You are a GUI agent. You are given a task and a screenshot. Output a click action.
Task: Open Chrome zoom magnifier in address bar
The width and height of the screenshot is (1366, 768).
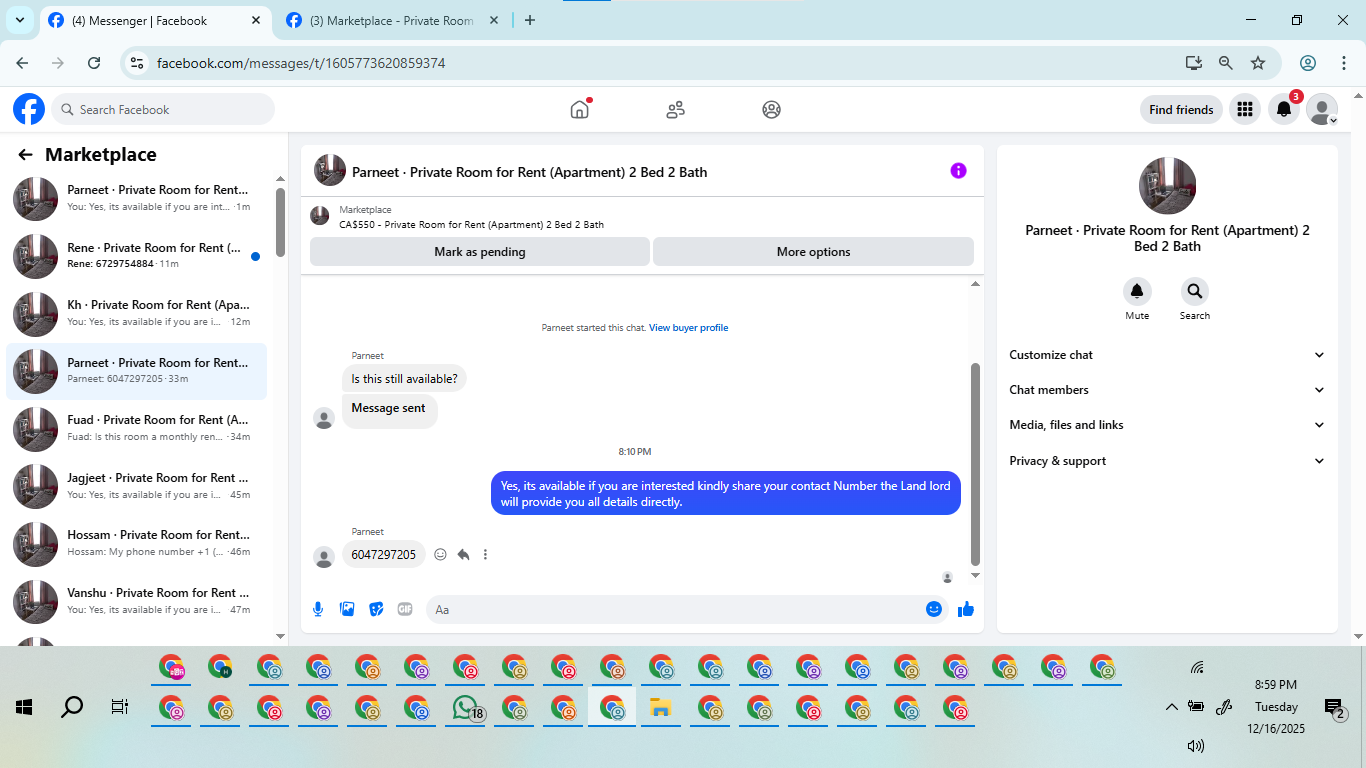(x=1226, y=63)
